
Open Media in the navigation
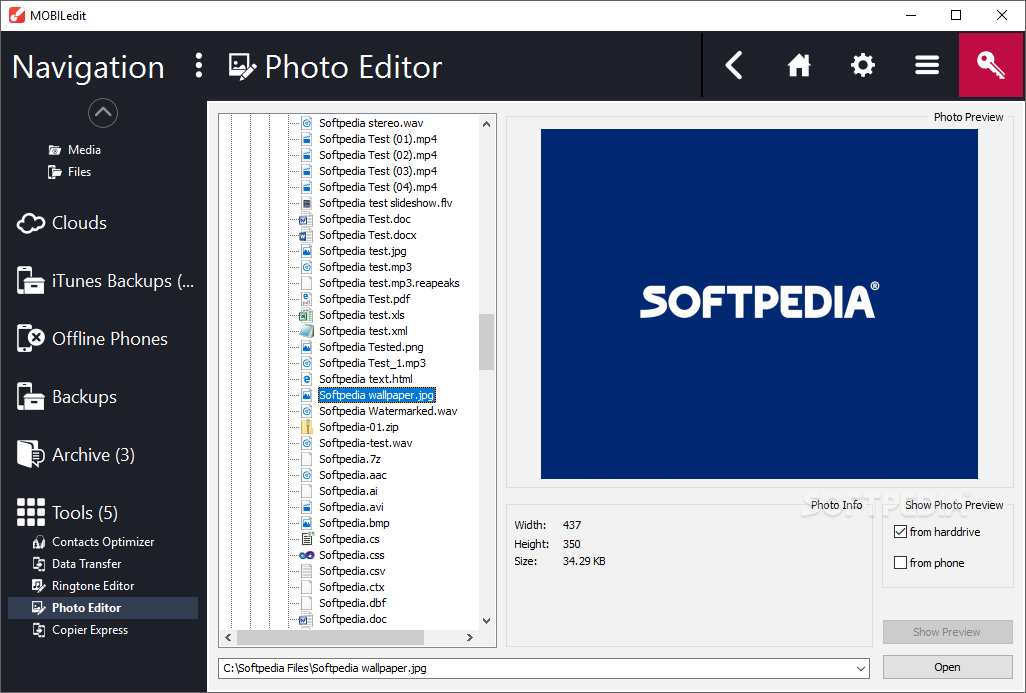click(x=84, y=150)
